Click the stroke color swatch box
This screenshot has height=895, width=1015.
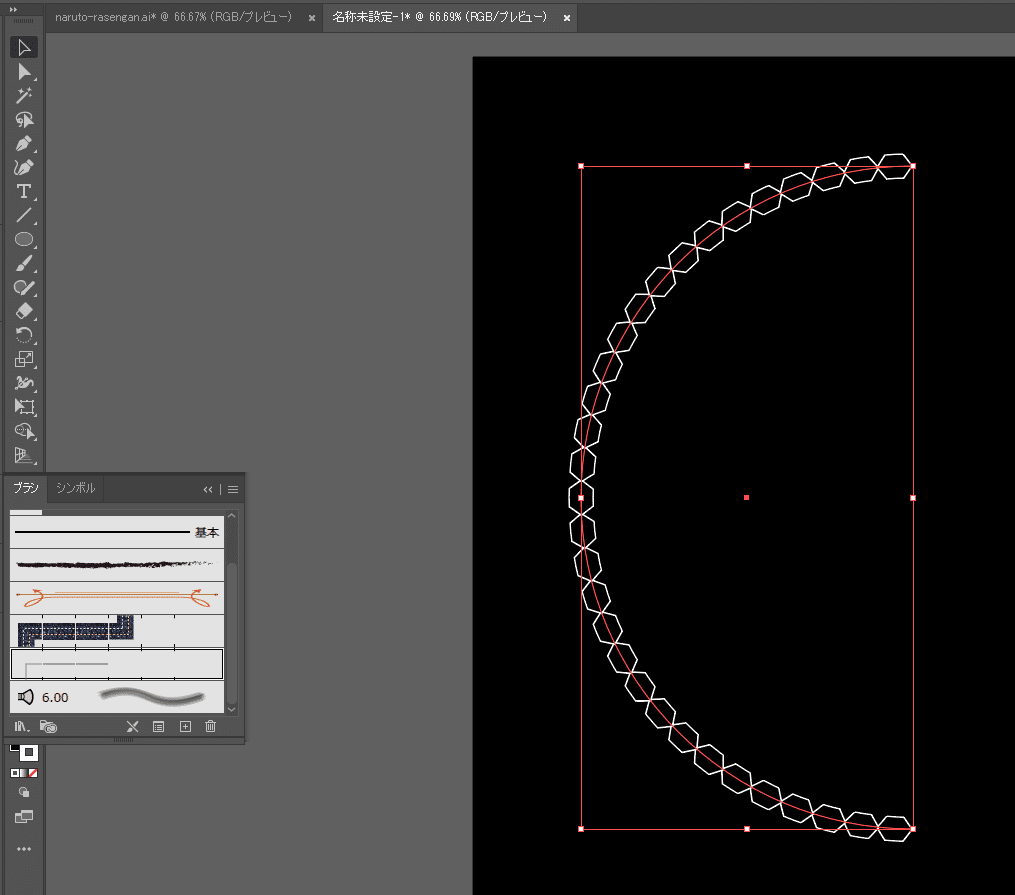point(29,752)
